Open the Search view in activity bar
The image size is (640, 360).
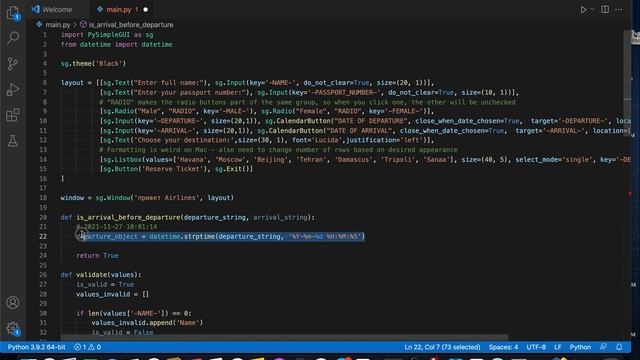pyautogui.click(x=13, y=38)
